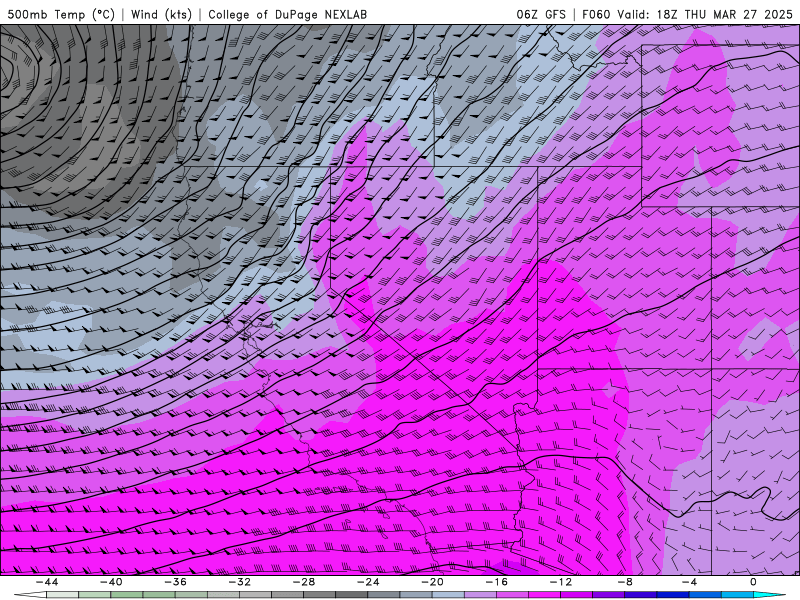Click the "Wind (kts)" label in header
Viewport: 800px width, 600px height.
(161, 14)
